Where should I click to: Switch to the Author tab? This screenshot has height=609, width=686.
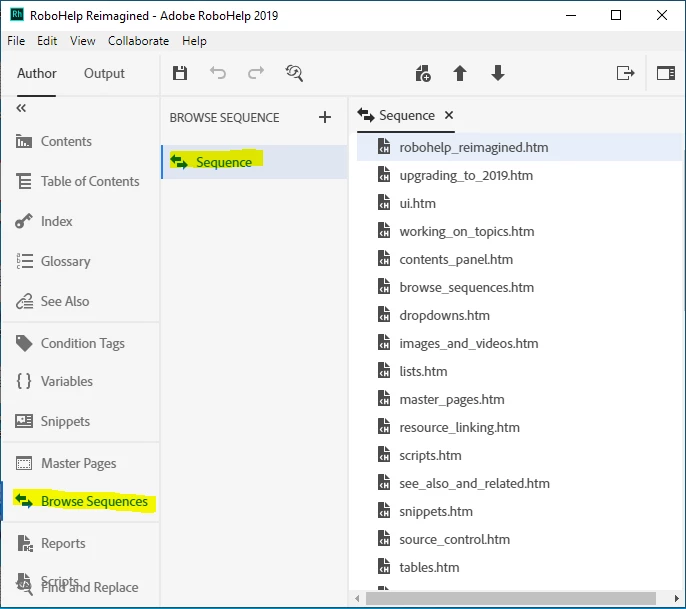(x=37, y=73)
